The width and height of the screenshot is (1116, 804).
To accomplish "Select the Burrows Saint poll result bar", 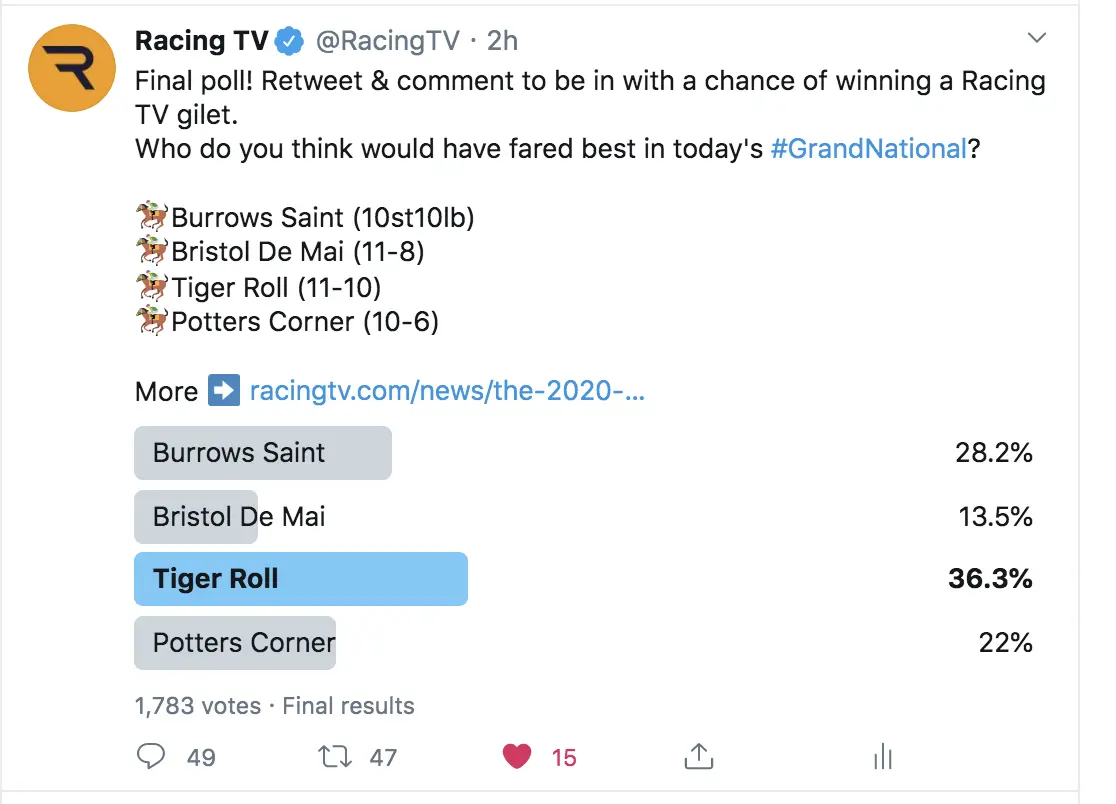I will coord(262,453).
